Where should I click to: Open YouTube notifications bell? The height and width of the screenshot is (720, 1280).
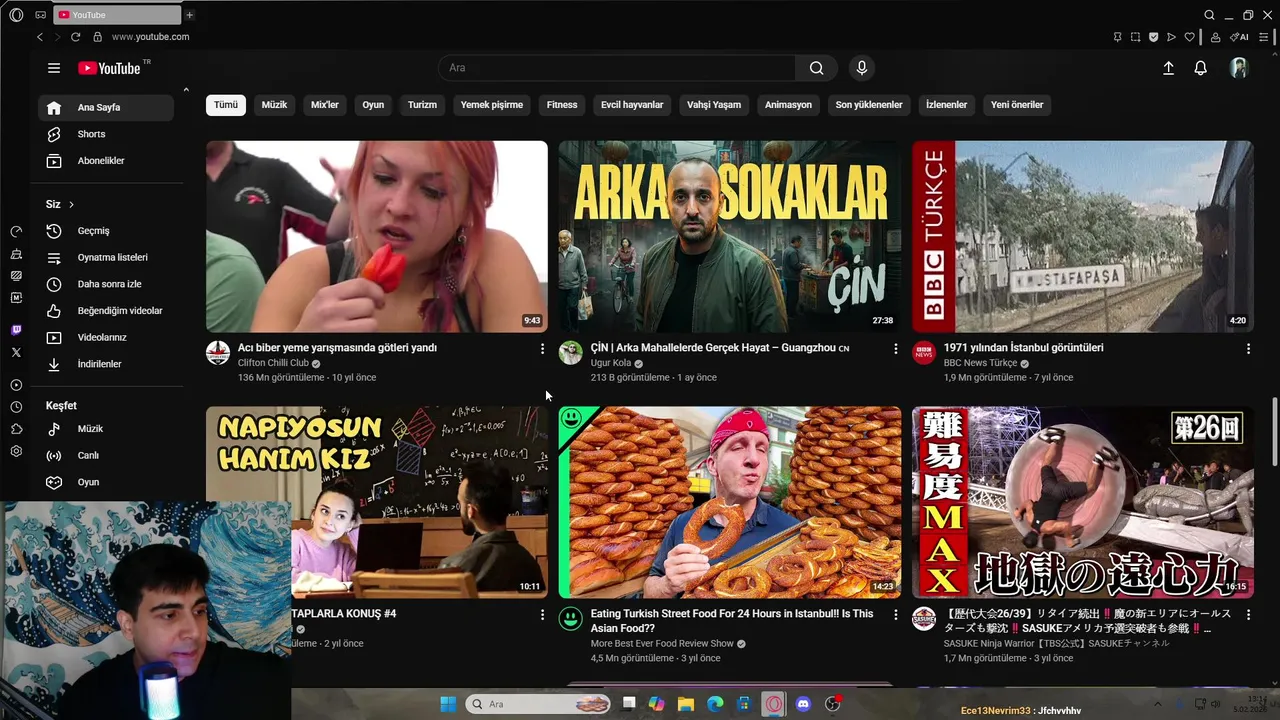1201,68
